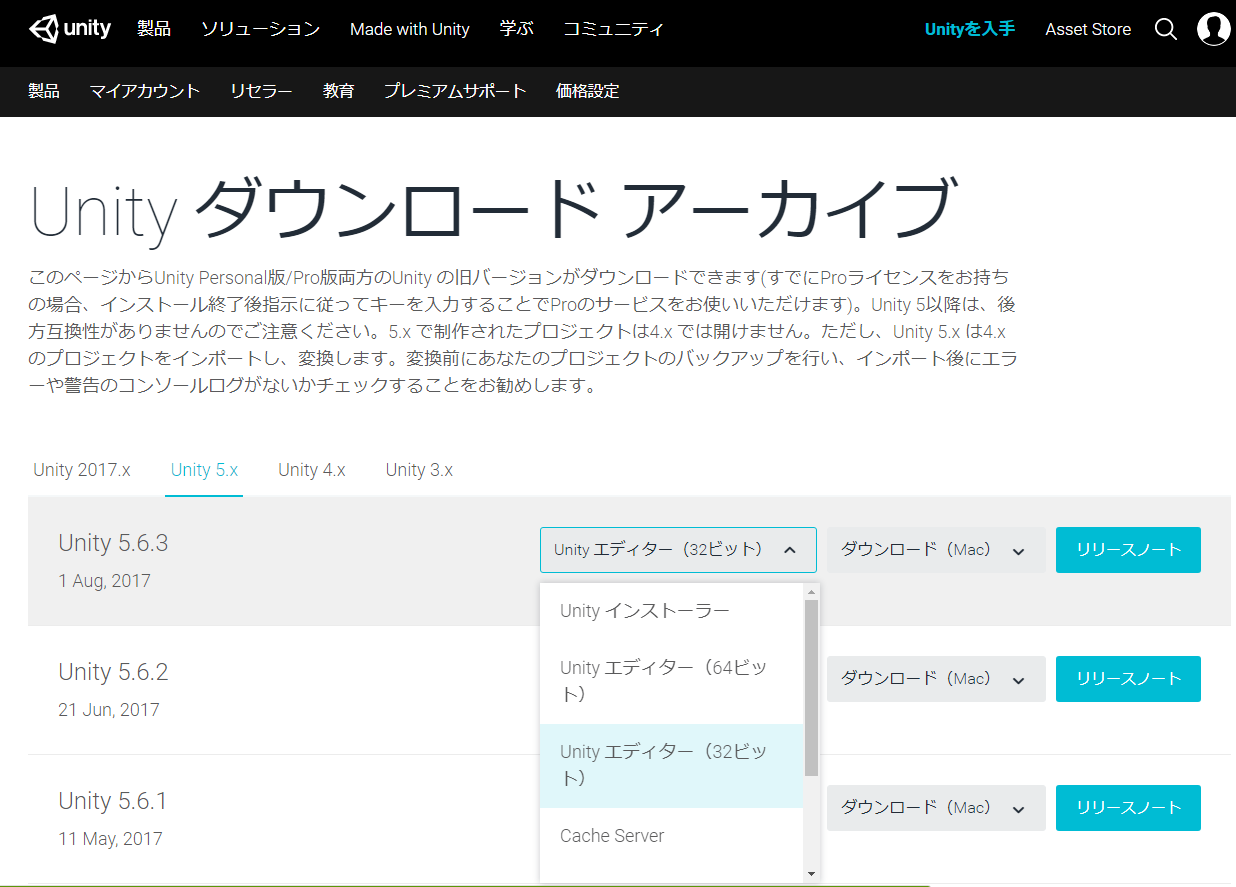This screenshot has width=1236, height=887.
Task: Click scroll-down arrow in dropdown list
Action: [x=811, y=873]
